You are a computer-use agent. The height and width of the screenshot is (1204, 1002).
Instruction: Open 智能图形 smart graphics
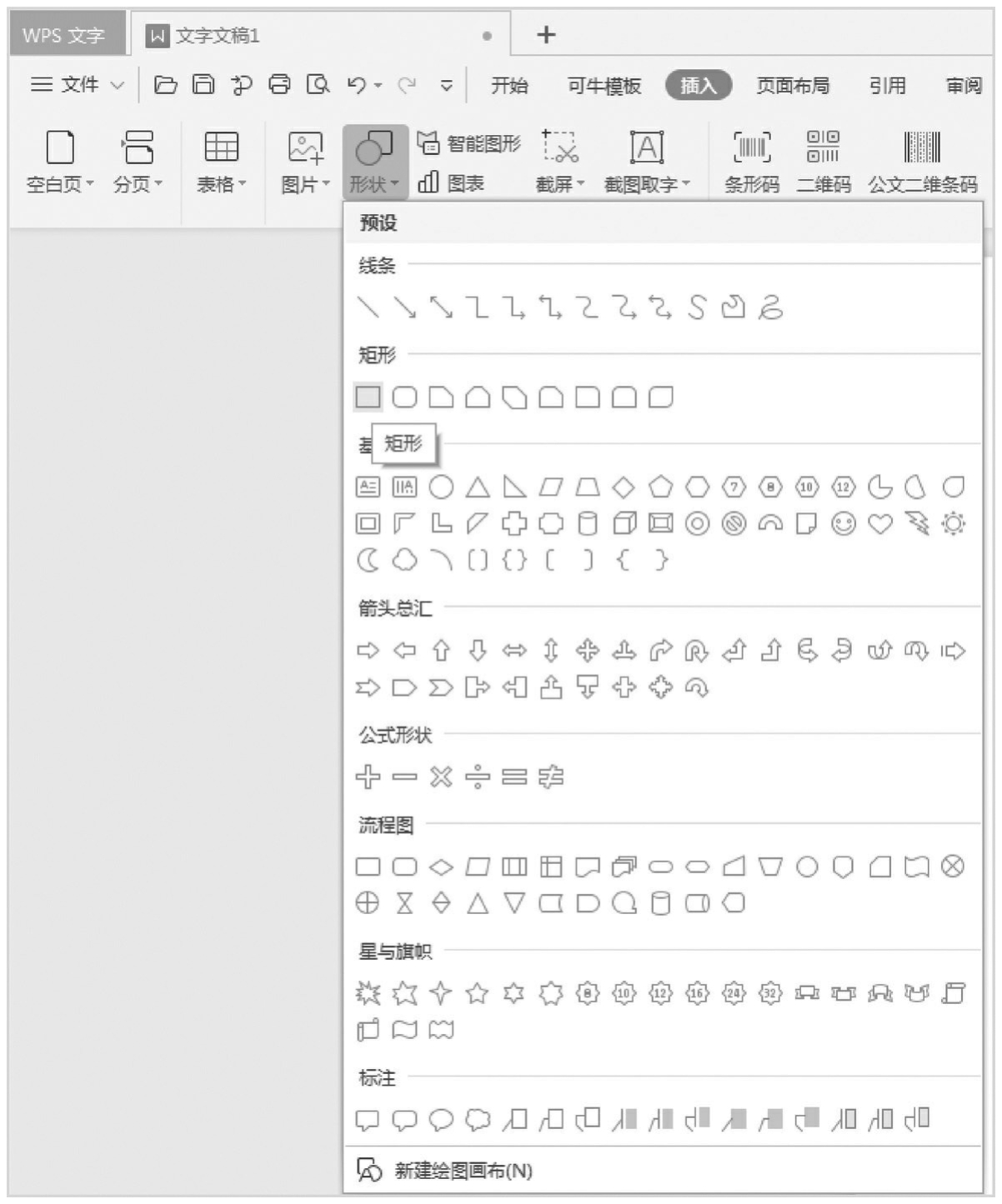[x=469, y=143]
